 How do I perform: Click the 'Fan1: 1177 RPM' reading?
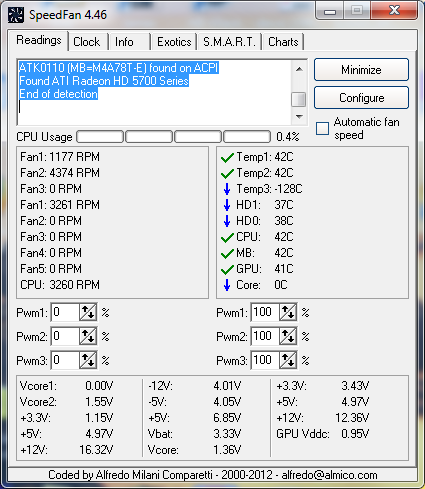[60, 157]
